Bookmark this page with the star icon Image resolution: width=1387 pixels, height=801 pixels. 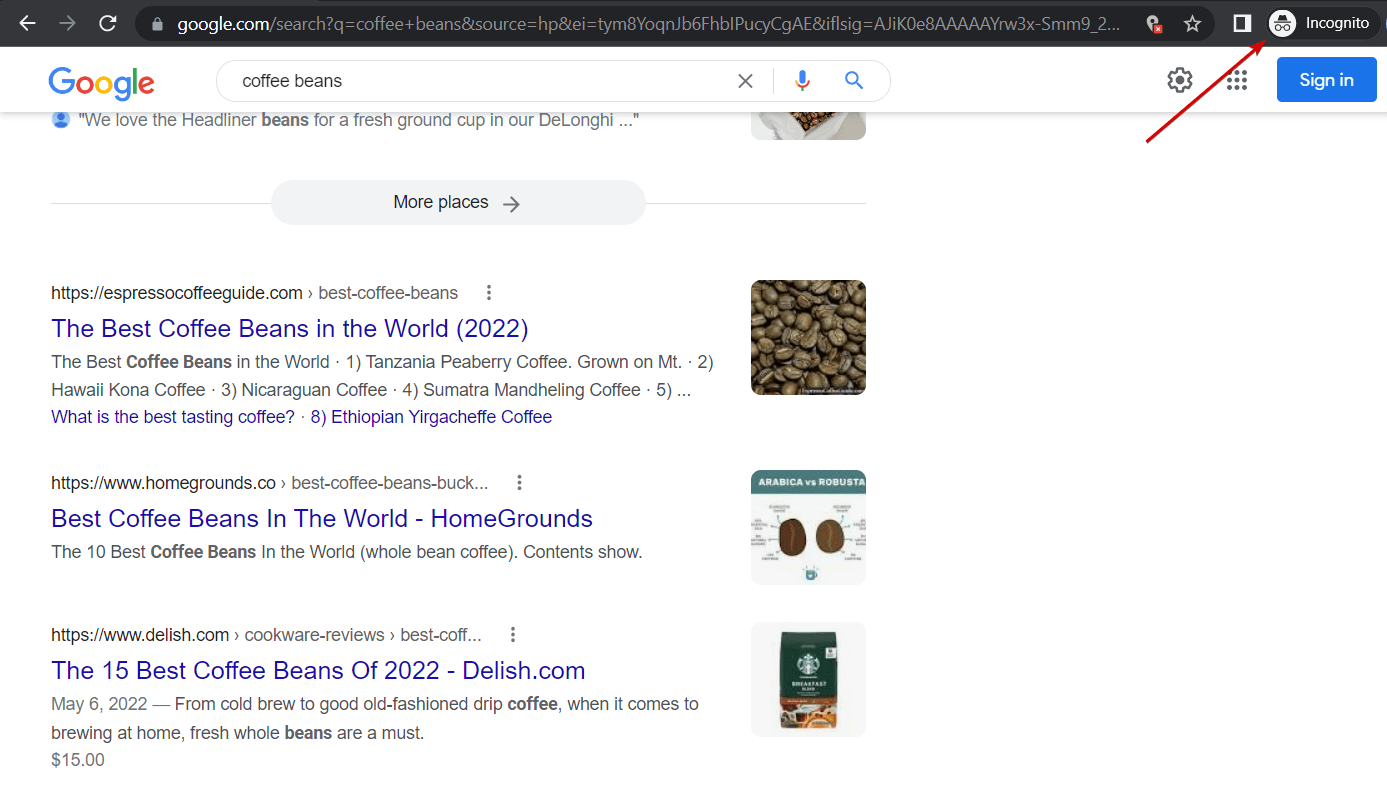[1193, 23]
